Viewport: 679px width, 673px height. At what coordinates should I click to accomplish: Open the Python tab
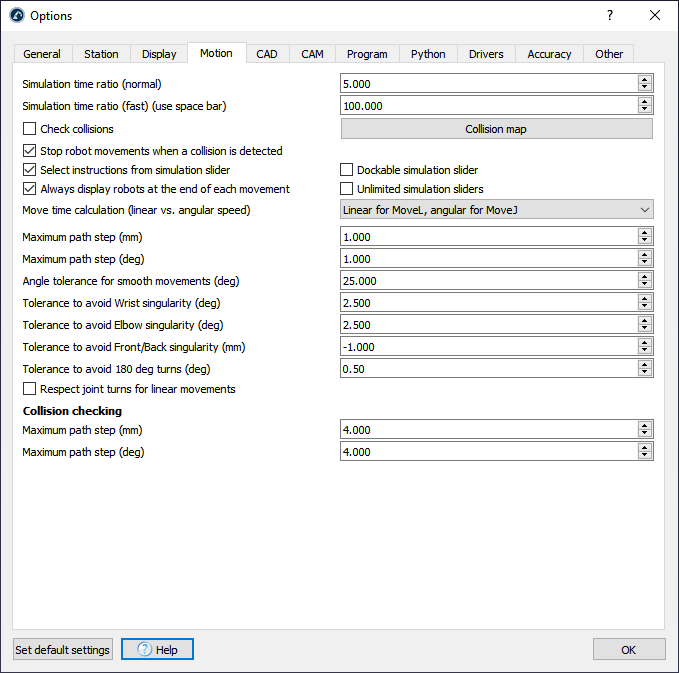tap(428, 54)
